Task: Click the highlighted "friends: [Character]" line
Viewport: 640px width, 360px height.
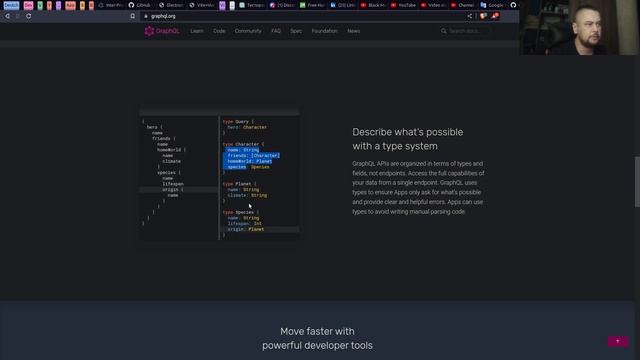Action: click(253, 156)
